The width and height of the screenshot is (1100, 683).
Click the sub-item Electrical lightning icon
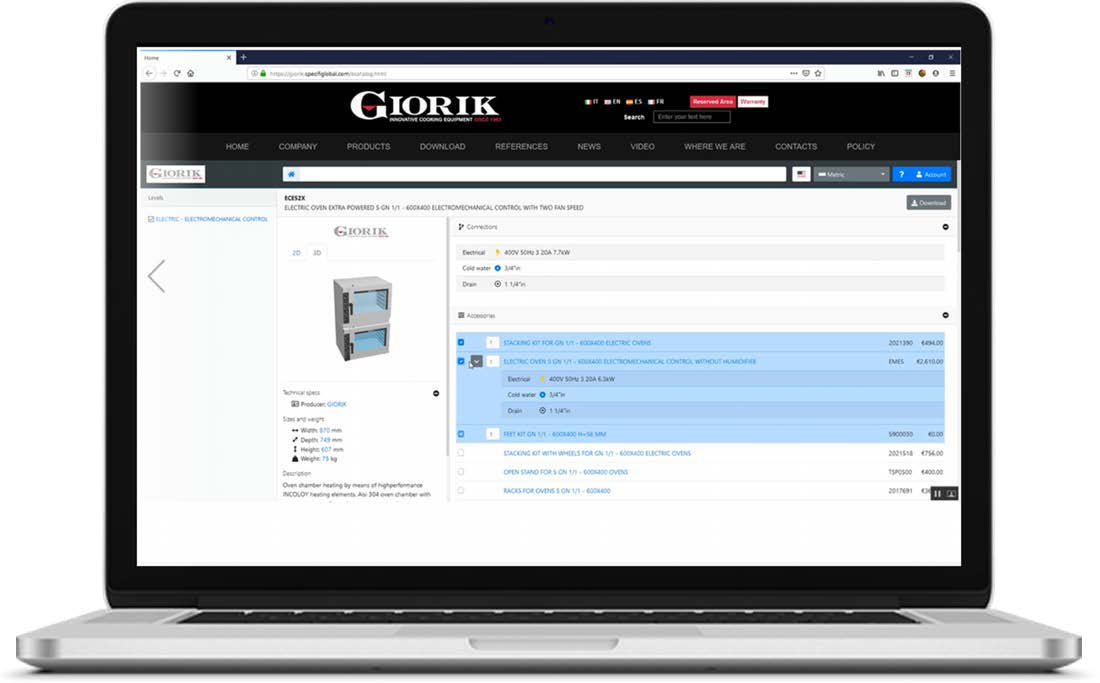(542, 379)
